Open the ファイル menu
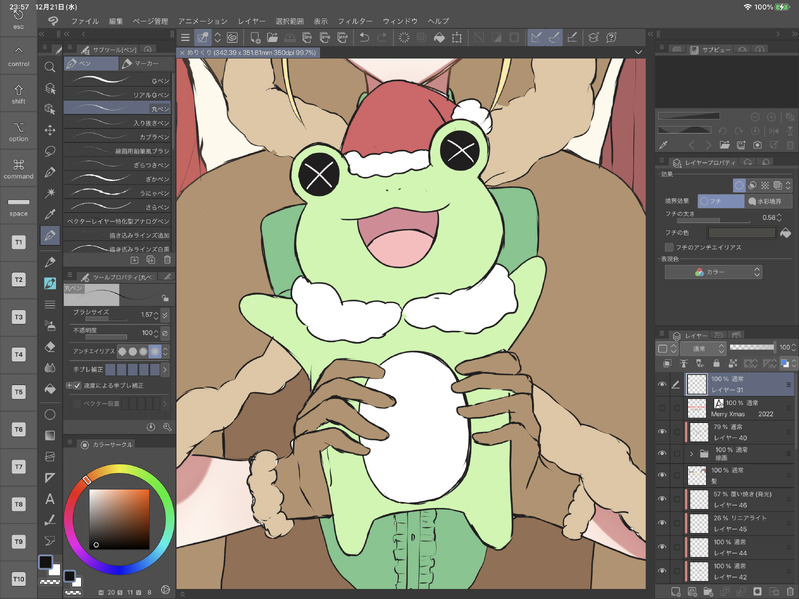 click(85, 21)
